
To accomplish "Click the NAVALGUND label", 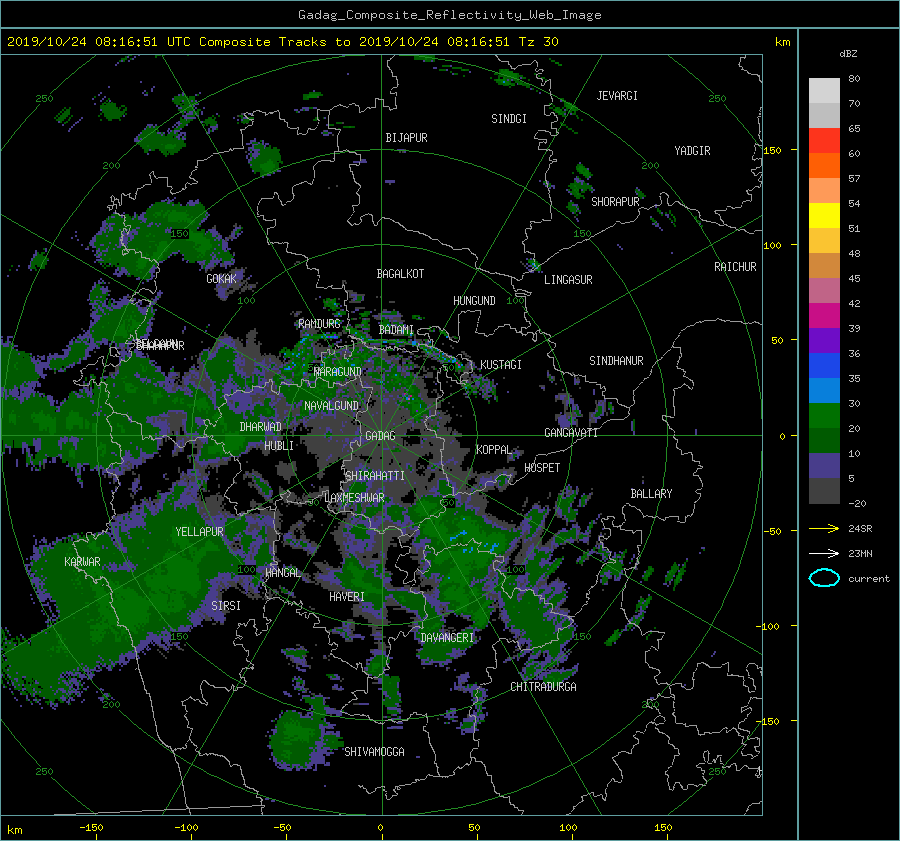I will (331, 406).
